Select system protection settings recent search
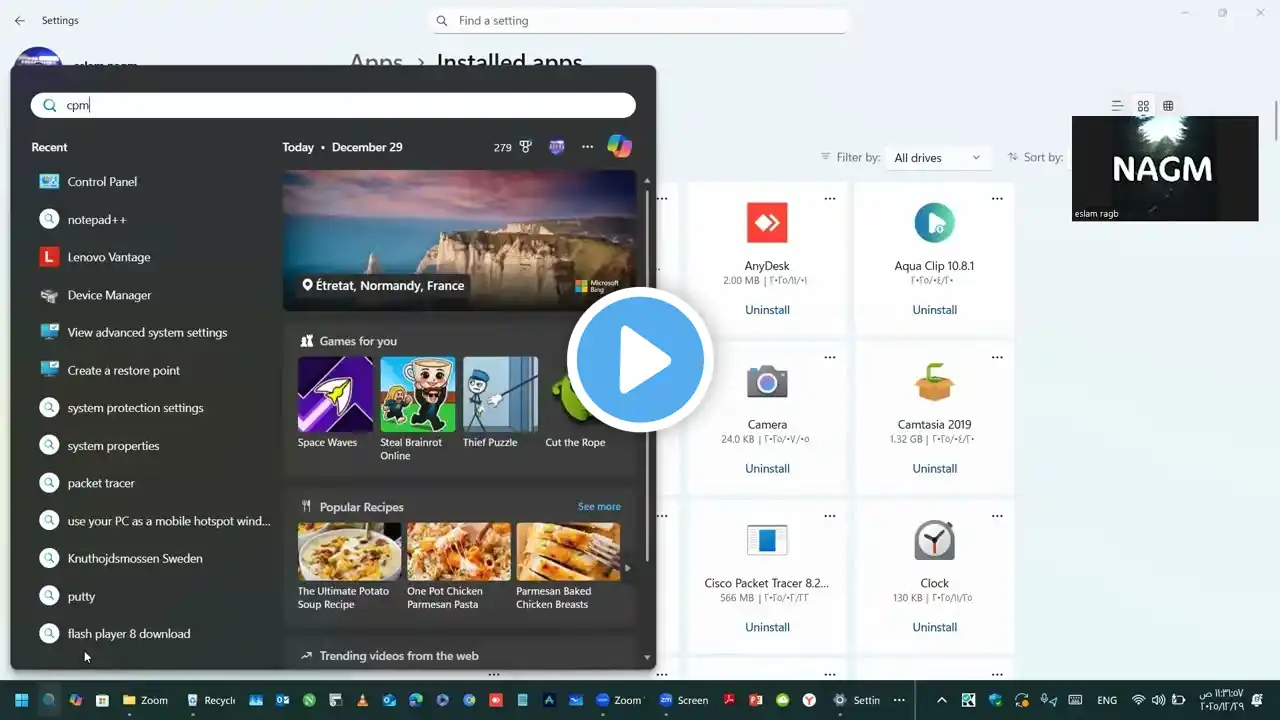This screenshot has height=720, width=1280. [135, 408]
